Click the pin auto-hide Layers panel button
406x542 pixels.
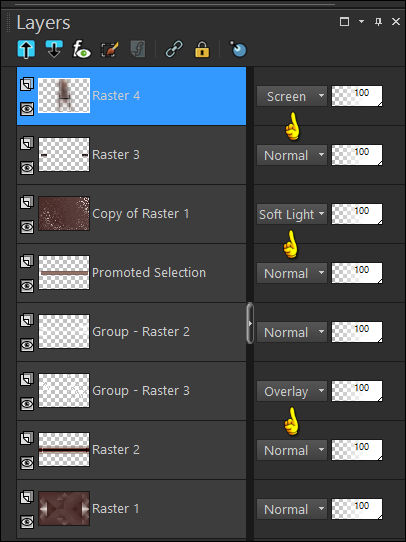pos(378,22)
